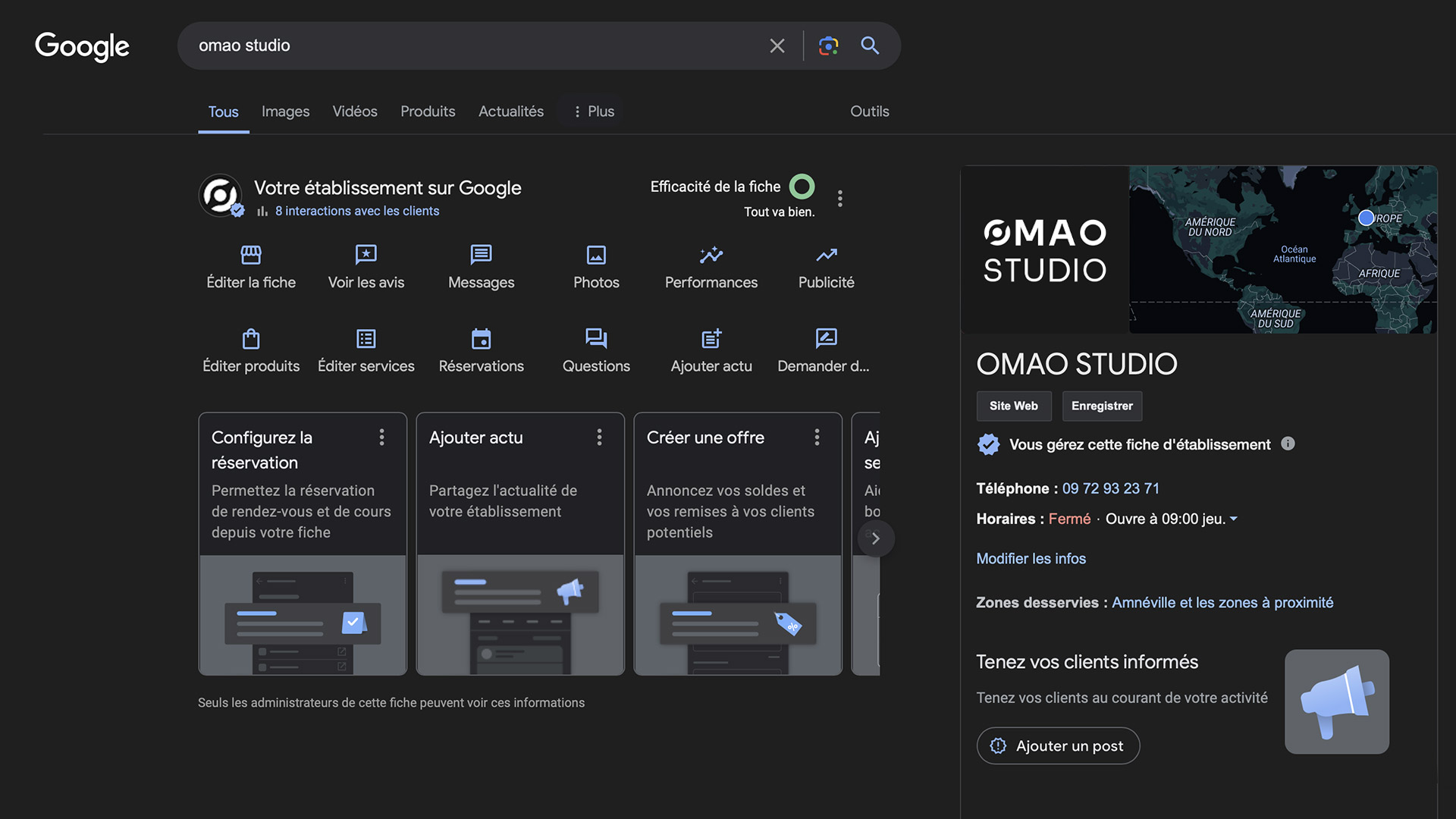Click the Tenez vos clients informés heading

(1087, 662)
